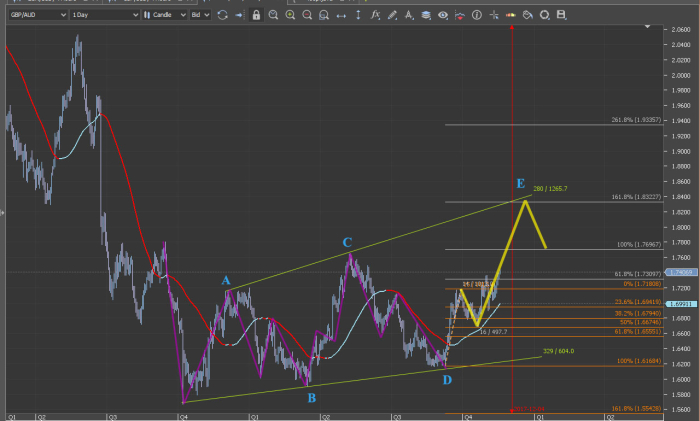Click the 1.74069 current price tag
This screenshot has height=421, width=700.
tap(682, 272)
